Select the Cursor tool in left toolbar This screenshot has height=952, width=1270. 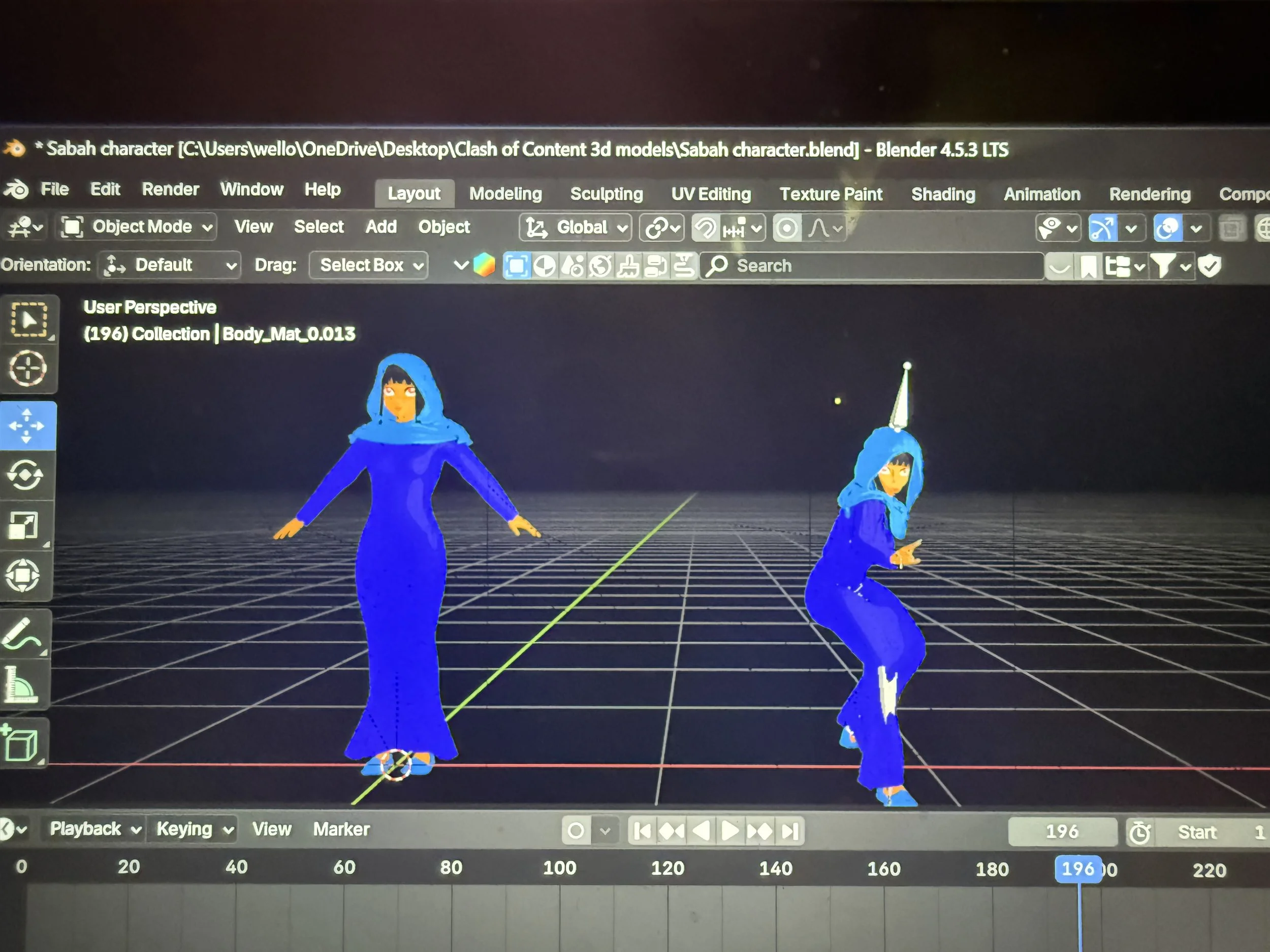tap(27, 368)
